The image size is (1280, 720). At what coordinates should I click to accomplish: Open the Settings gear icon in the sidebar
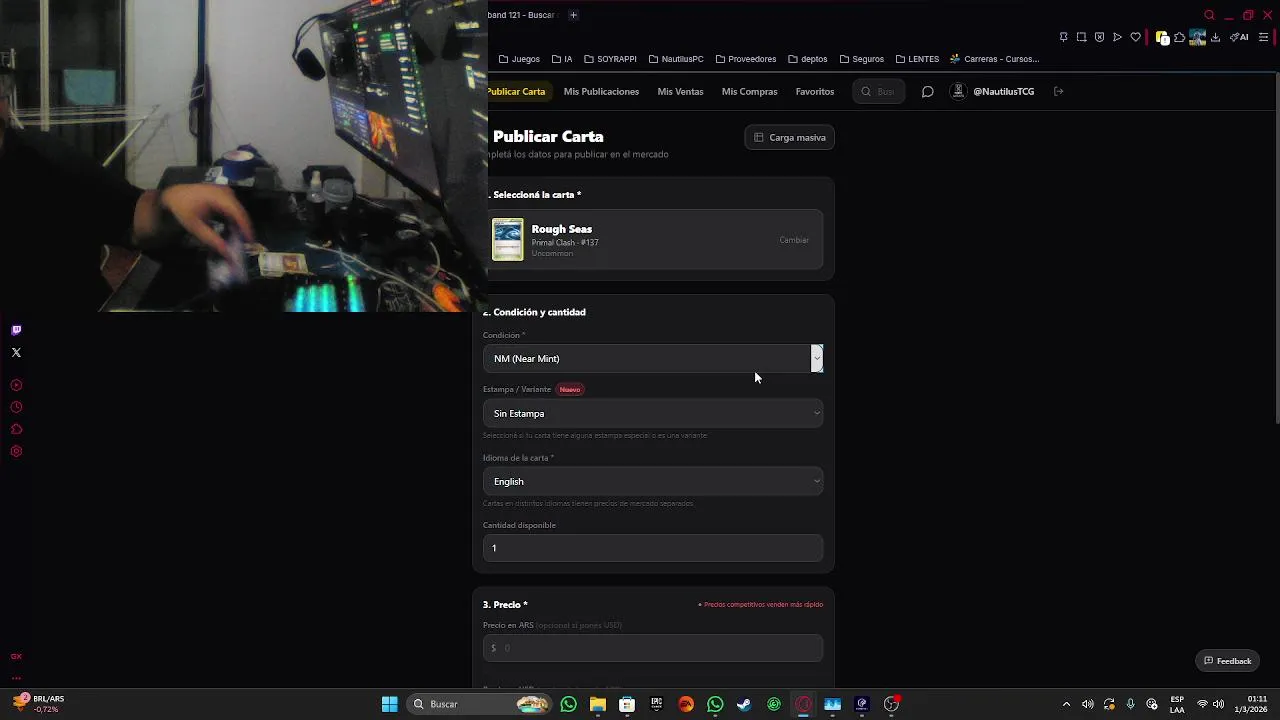tap(16, 451)
